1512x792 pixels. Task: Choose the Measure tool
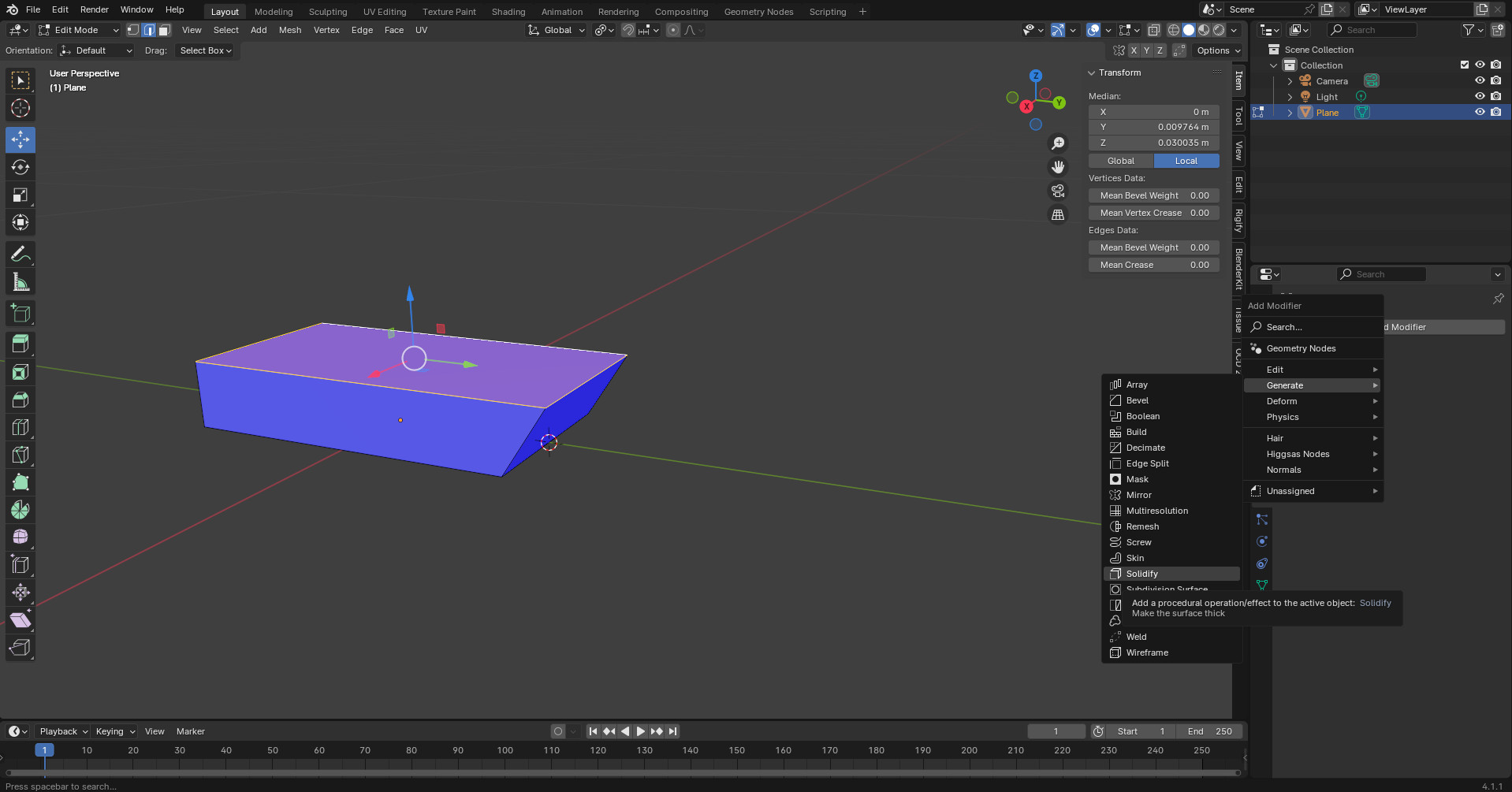click(20, 282)
